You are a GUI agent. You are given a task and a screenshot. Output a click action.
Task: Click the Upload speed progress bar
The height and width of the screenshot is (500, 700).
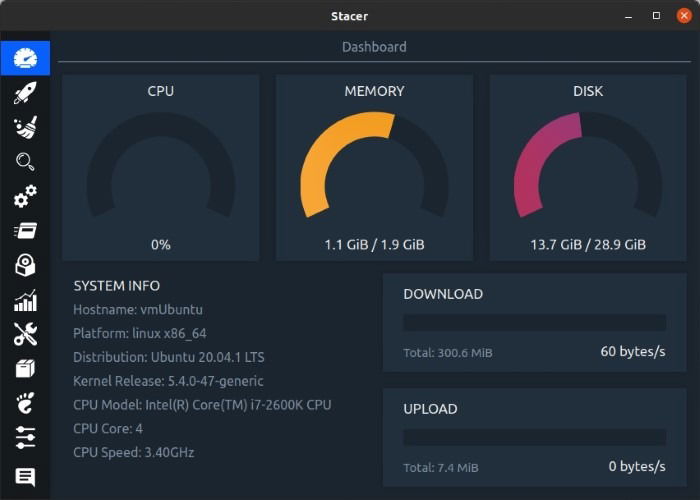pos(534,437)
